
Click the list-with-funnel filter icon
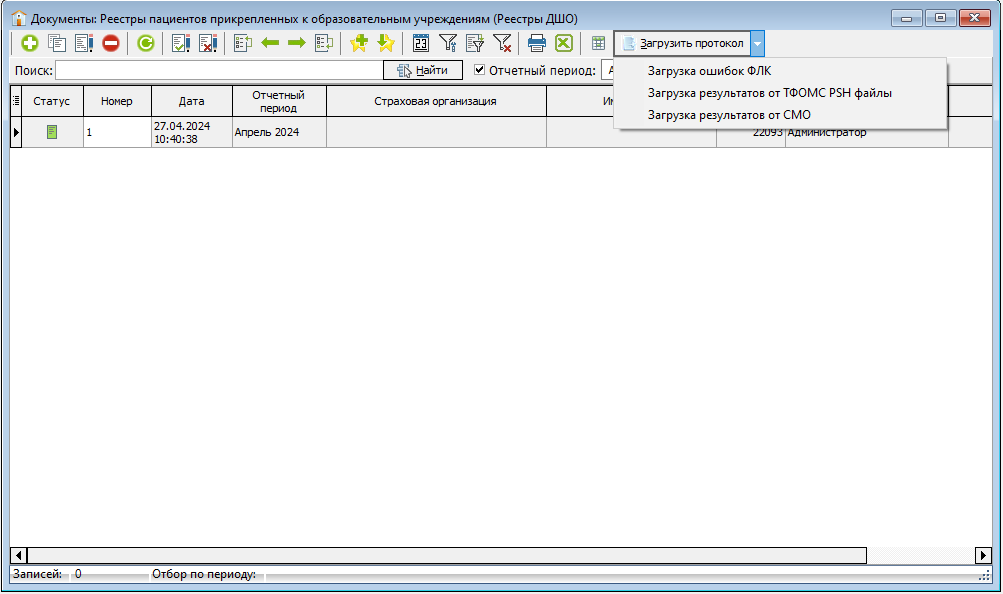[x=475, y=43]
